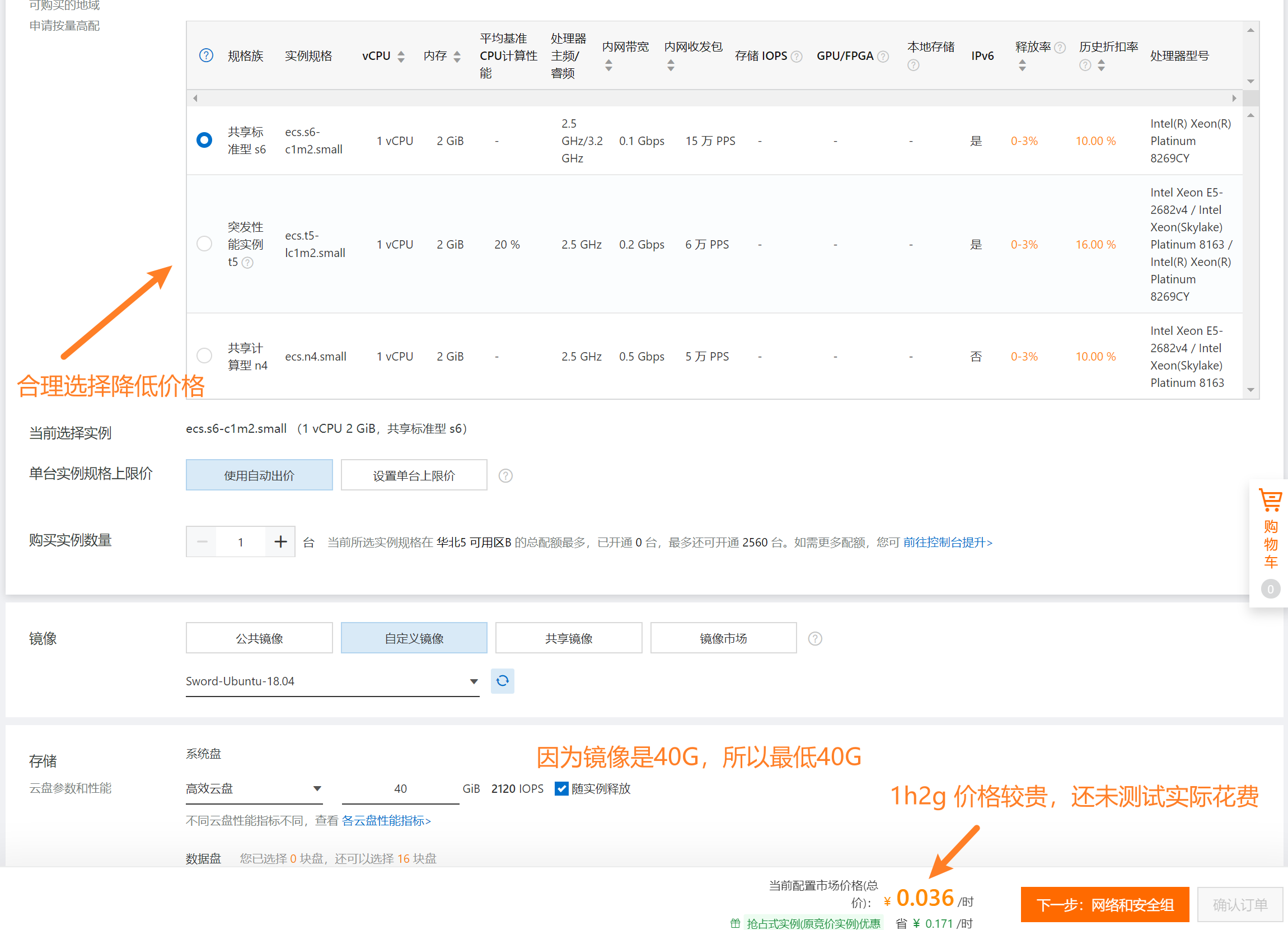
Task: Click help icon beside 设置单台上限价
Action: [x=505, y=475]
